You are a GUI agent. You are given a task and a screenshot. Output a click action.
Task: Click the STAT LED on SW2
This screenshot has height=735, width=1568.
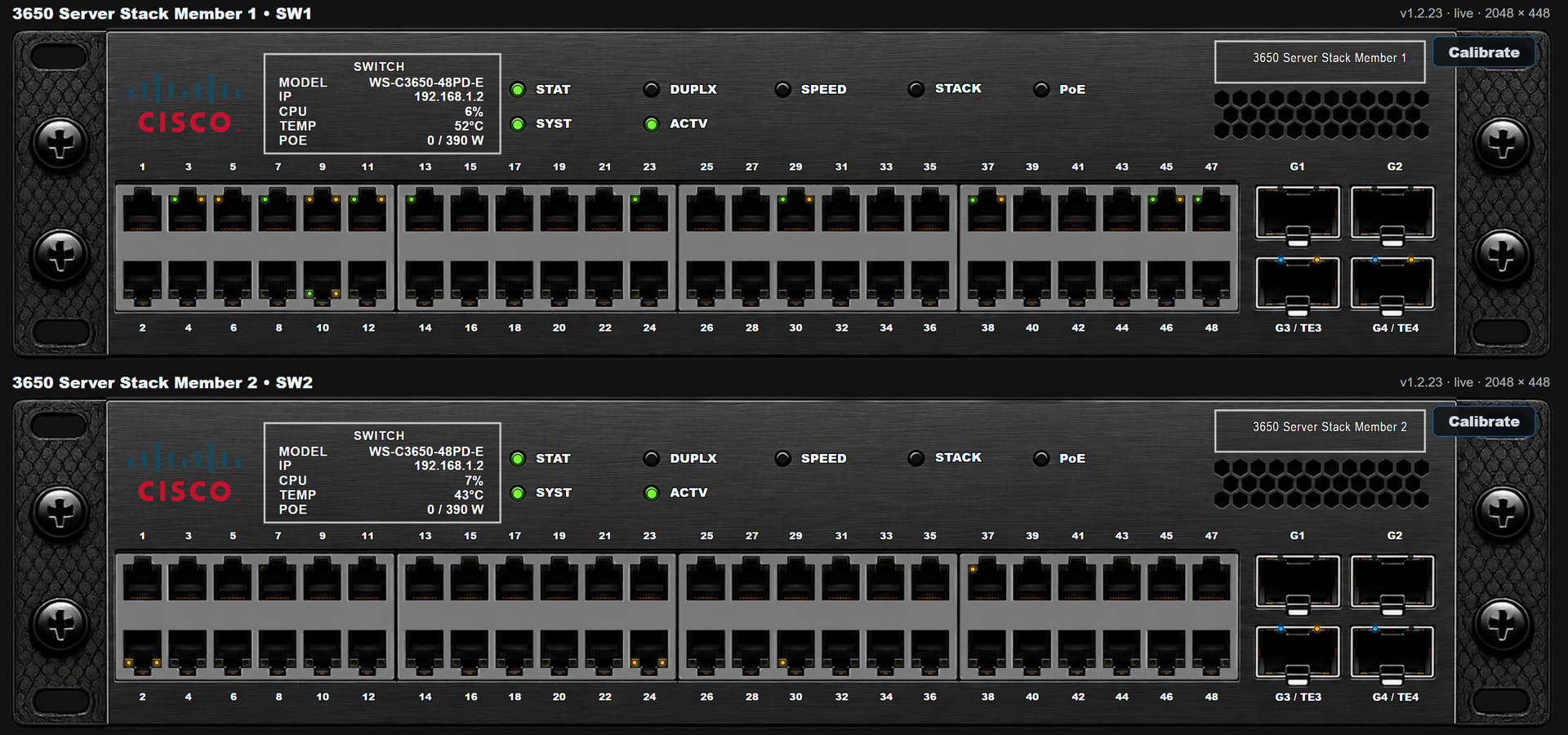(x=518, y=459)
